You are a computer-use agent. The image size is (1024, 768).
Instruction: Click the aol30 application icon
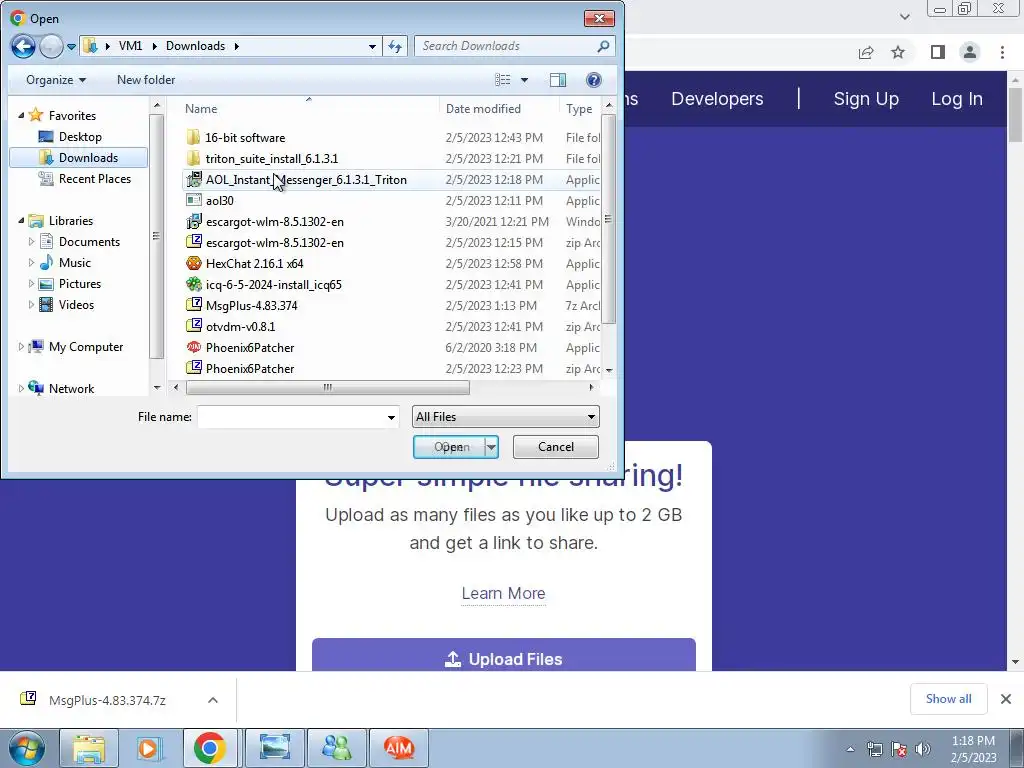[x=194, y=200]
